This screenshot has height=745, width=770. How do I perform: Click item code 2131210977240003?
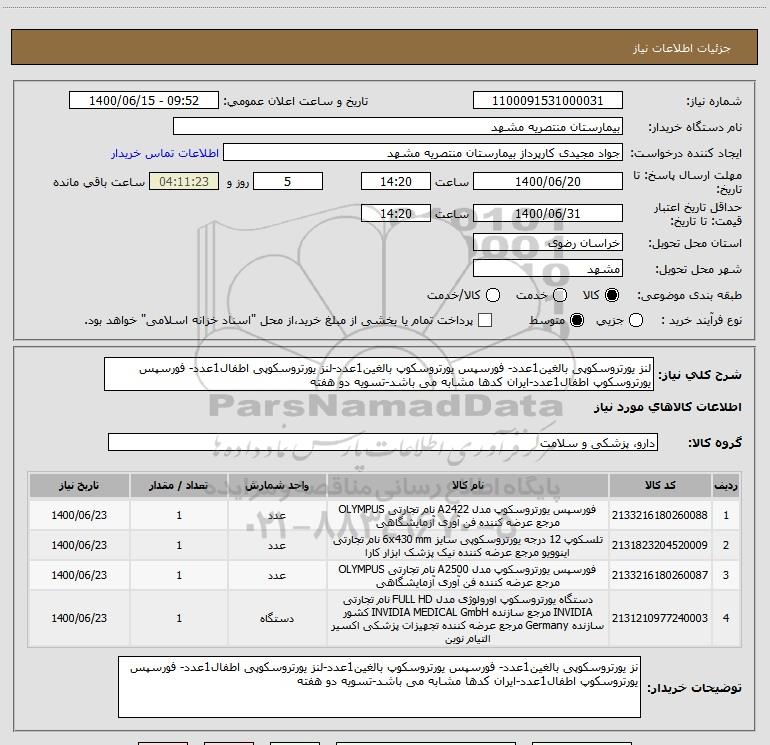(660, 618)
